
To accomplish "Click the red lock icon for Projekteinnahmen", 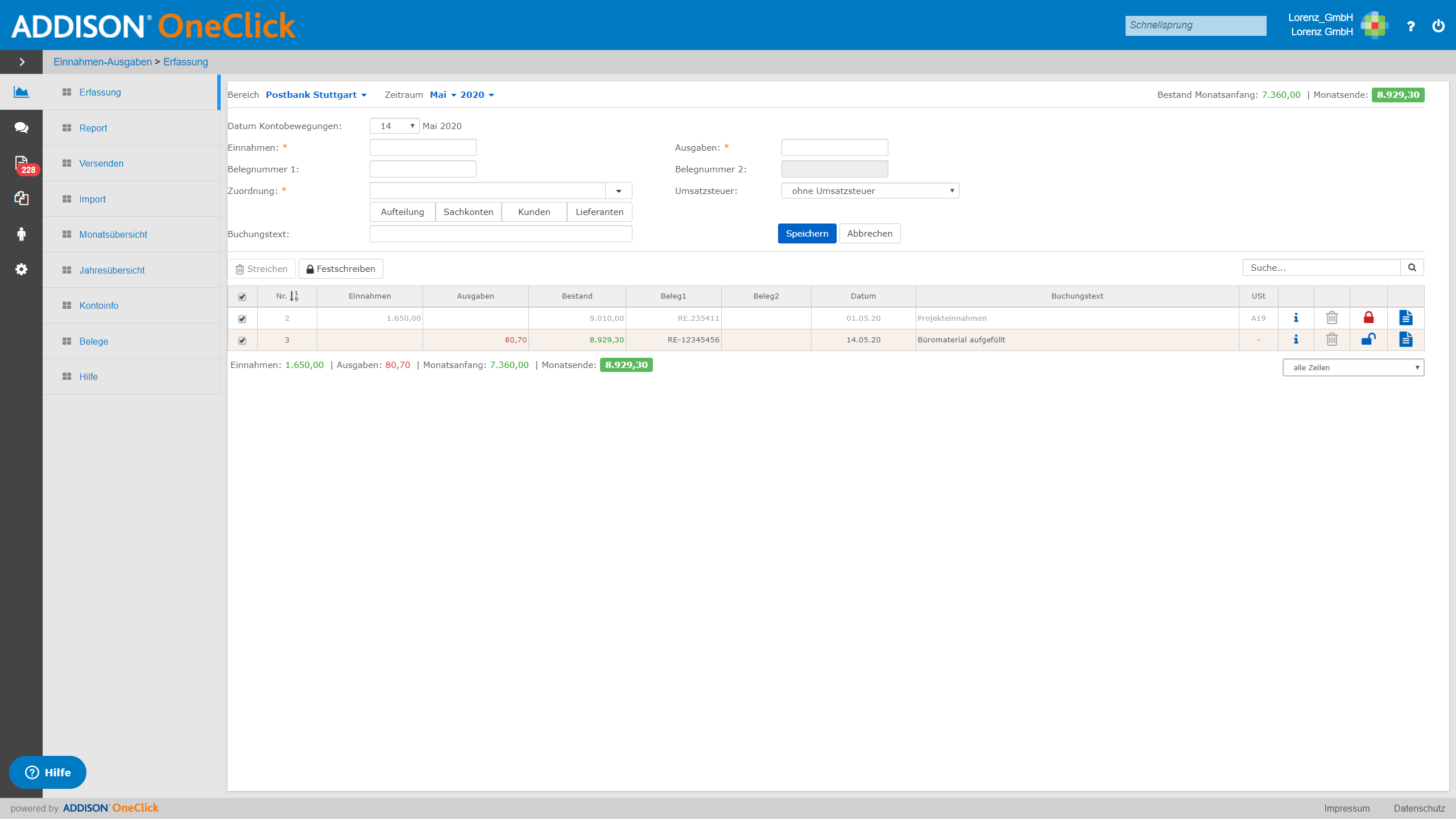I will pyautogui.click(x=1368, y=318).
